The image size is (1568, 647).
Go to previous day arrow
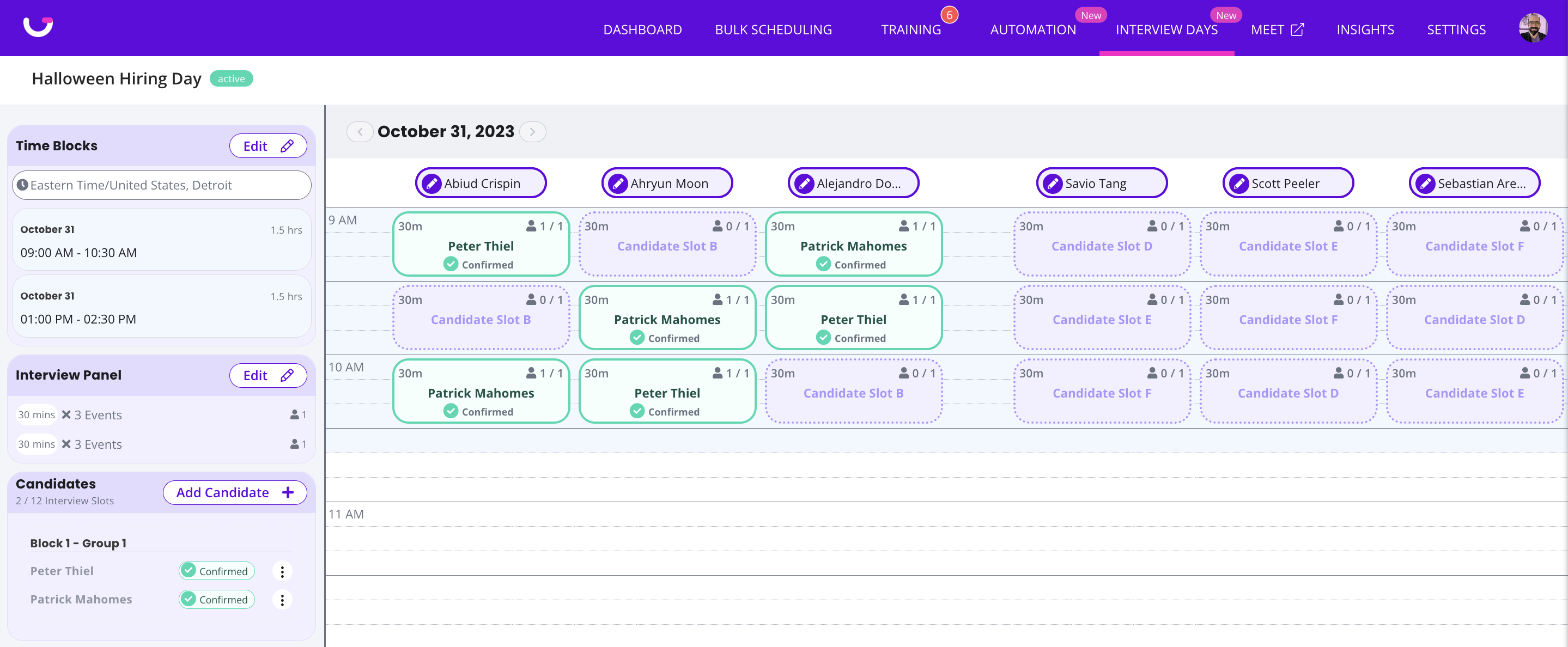tap(360, 131)
